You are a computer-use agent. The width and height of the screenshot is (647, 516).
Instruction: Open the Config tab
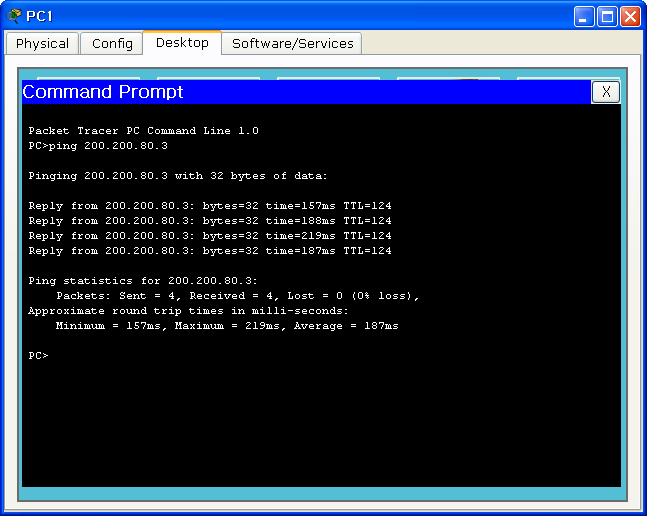(x=112, y=43)
